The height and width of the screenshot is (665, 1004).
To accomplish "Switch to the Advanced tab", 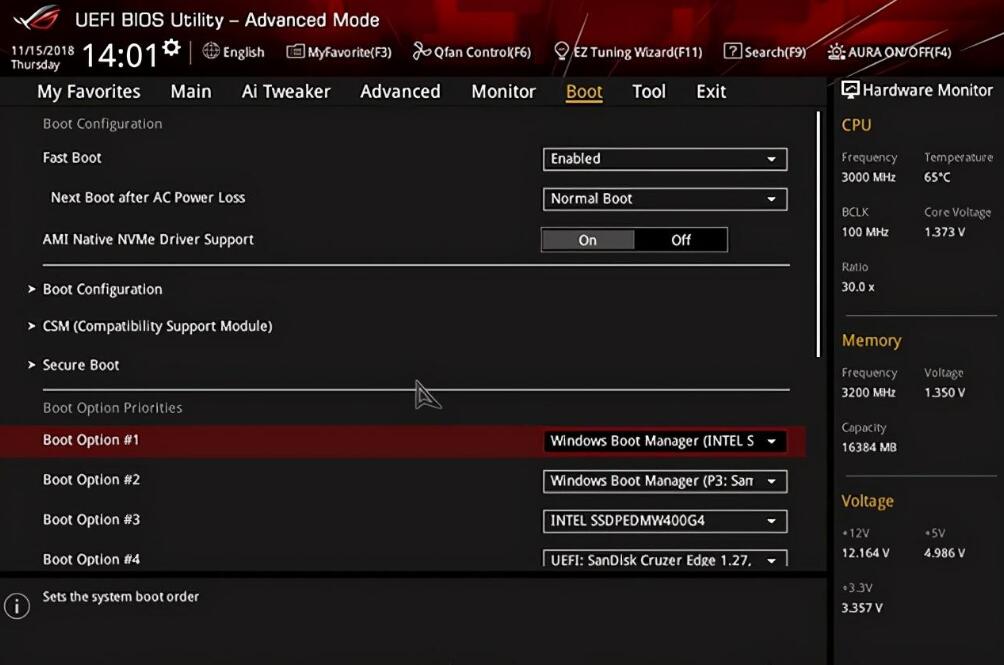I will (x=400, y=91).
